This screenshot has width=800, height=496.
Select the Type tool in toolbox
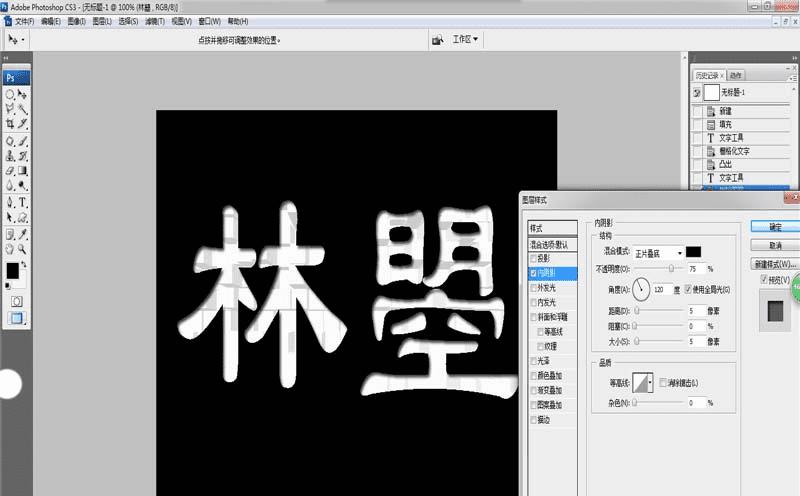pyautogui.click(x=22, y=203)
